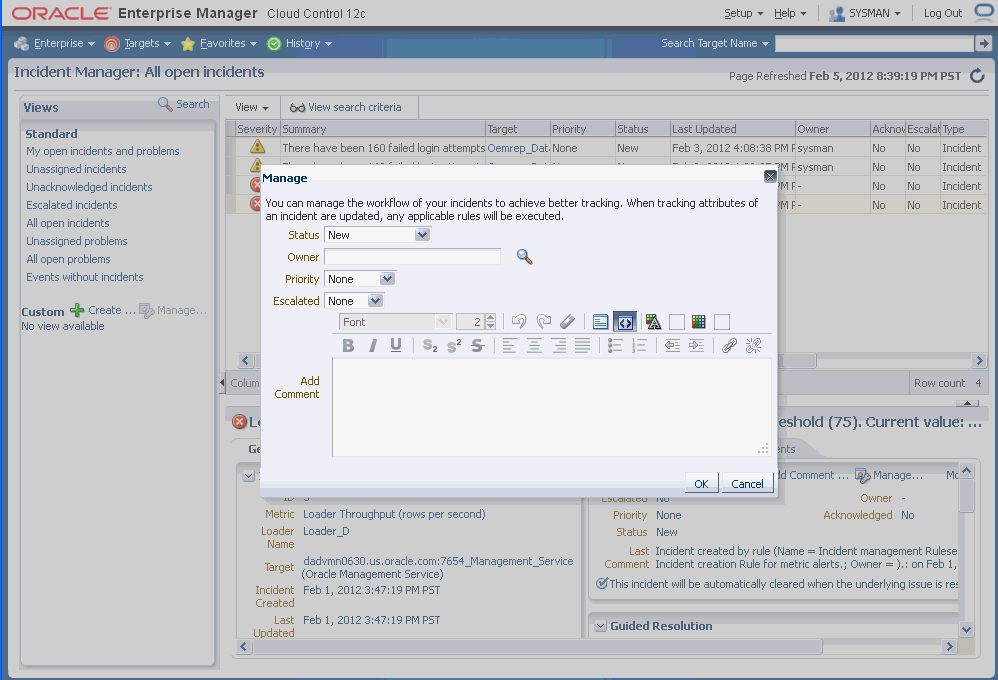Toggle Underline formatting in comment editor

[396, 345]
